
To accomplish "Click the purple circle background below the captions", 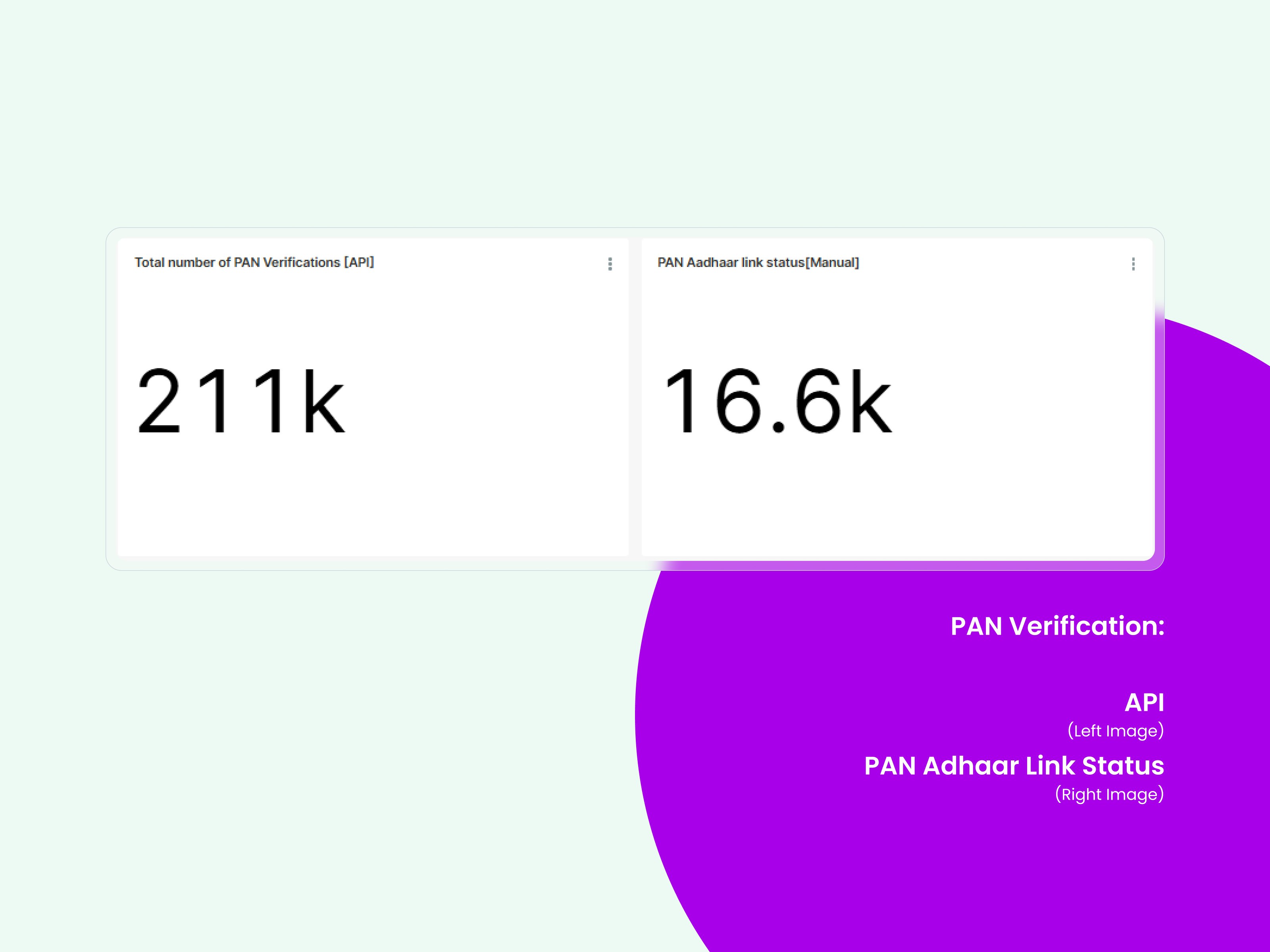I will pyautogui.click(x=976, y=878).
